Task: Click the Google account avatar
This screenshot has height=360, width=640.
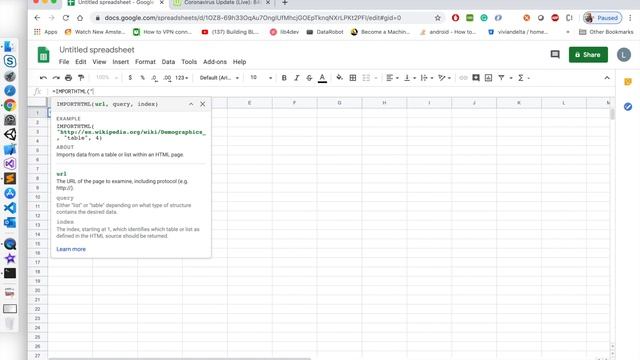Action: tap(624, 55)
